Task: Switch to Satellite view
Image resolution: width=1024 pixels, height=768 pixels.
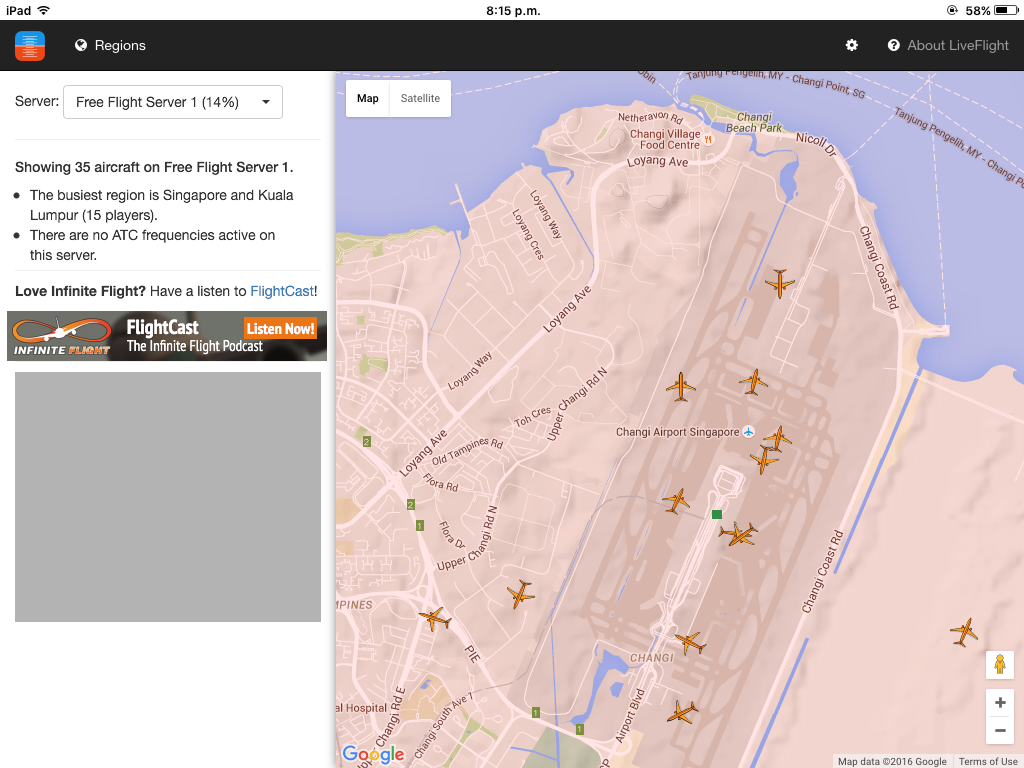Action: [x=420, y=99]
